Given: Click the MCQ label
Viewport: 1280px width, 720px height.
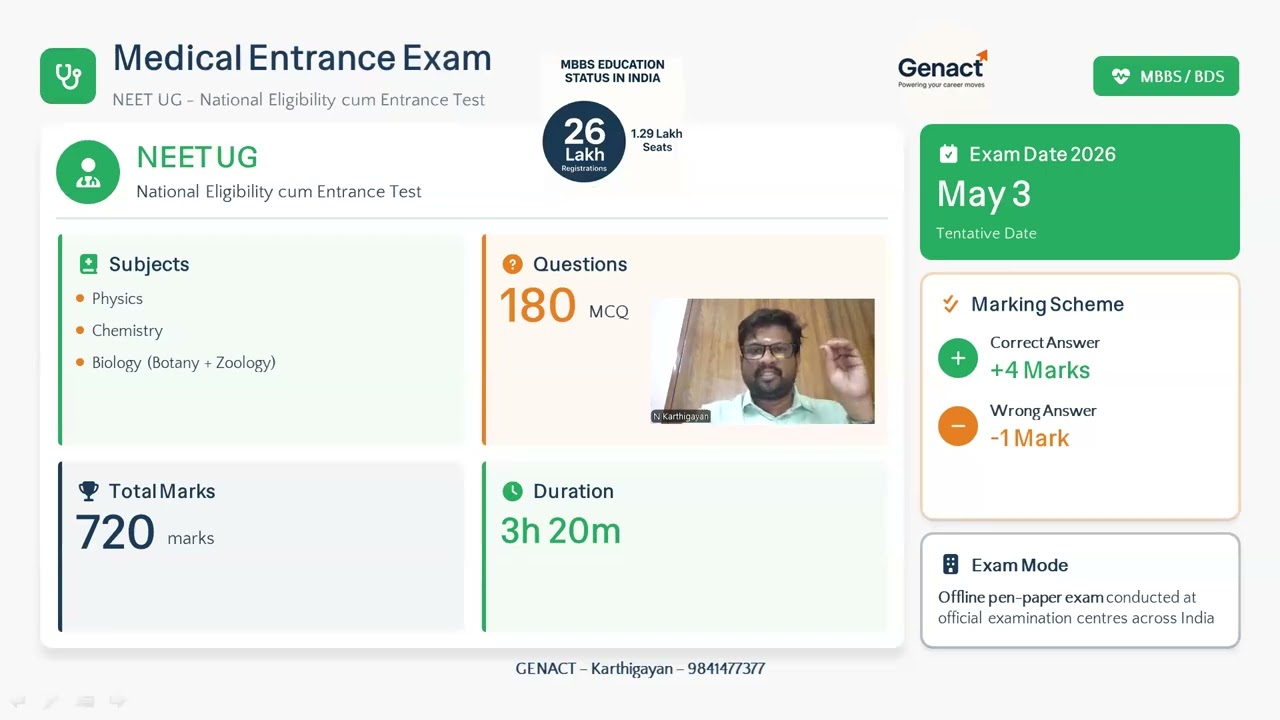Looking at the screenshot, I should pyautogui.click(x=609, y=312).
